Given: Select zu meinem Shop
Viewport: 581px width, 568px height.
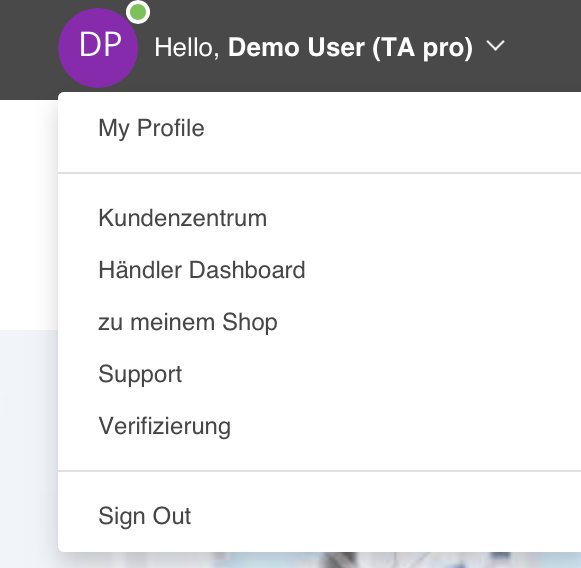Looking at the screenshot, I should click(x=188, y=322).
